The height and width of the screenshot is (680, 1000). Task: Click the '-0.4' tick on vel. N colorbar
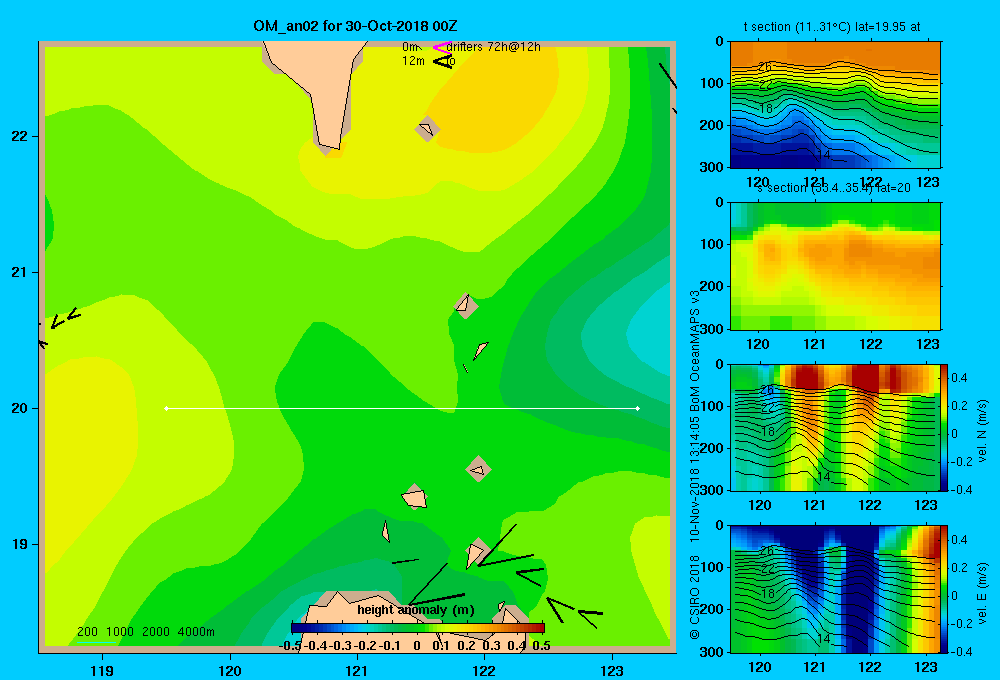[962, 490]
